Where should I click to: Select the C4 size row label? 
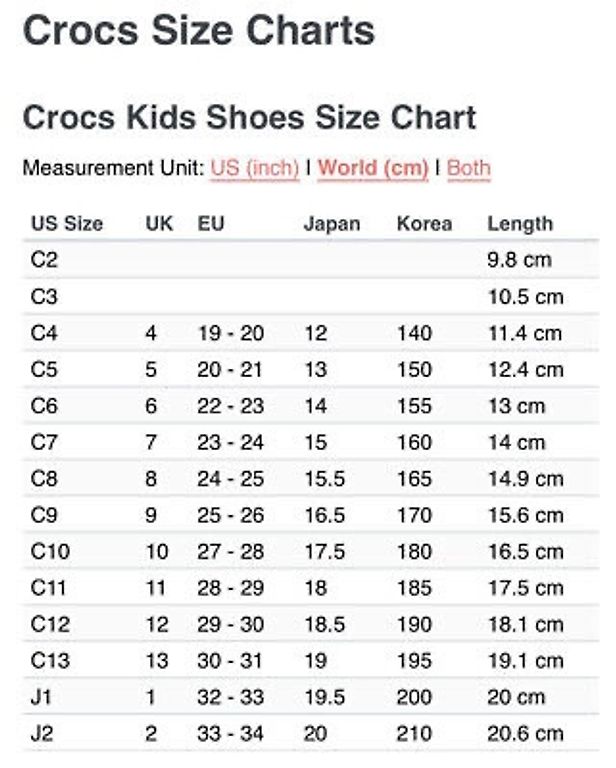[44, 333]
